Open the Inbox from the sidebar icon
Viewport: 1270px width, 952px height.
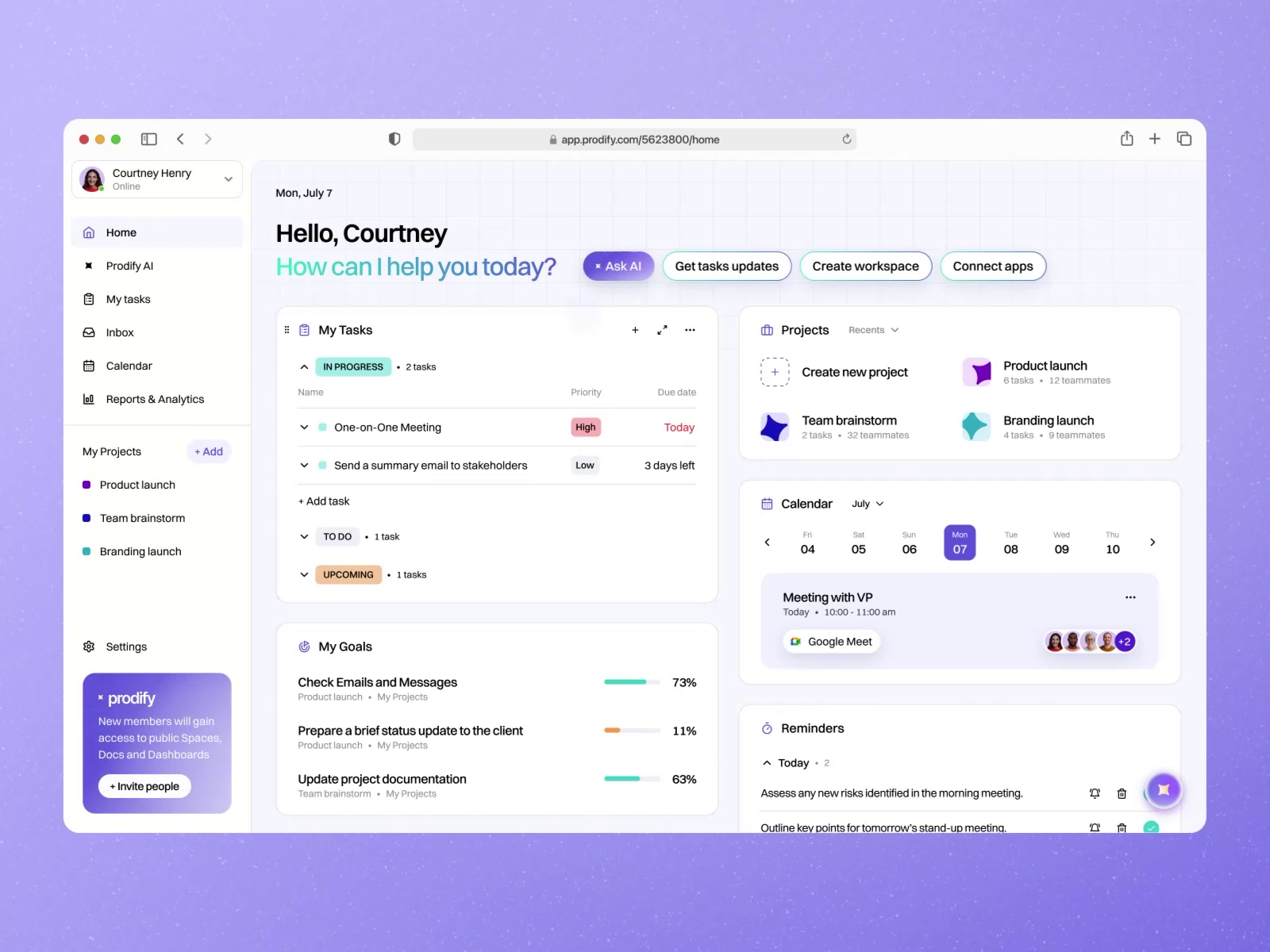click(90, 332)
